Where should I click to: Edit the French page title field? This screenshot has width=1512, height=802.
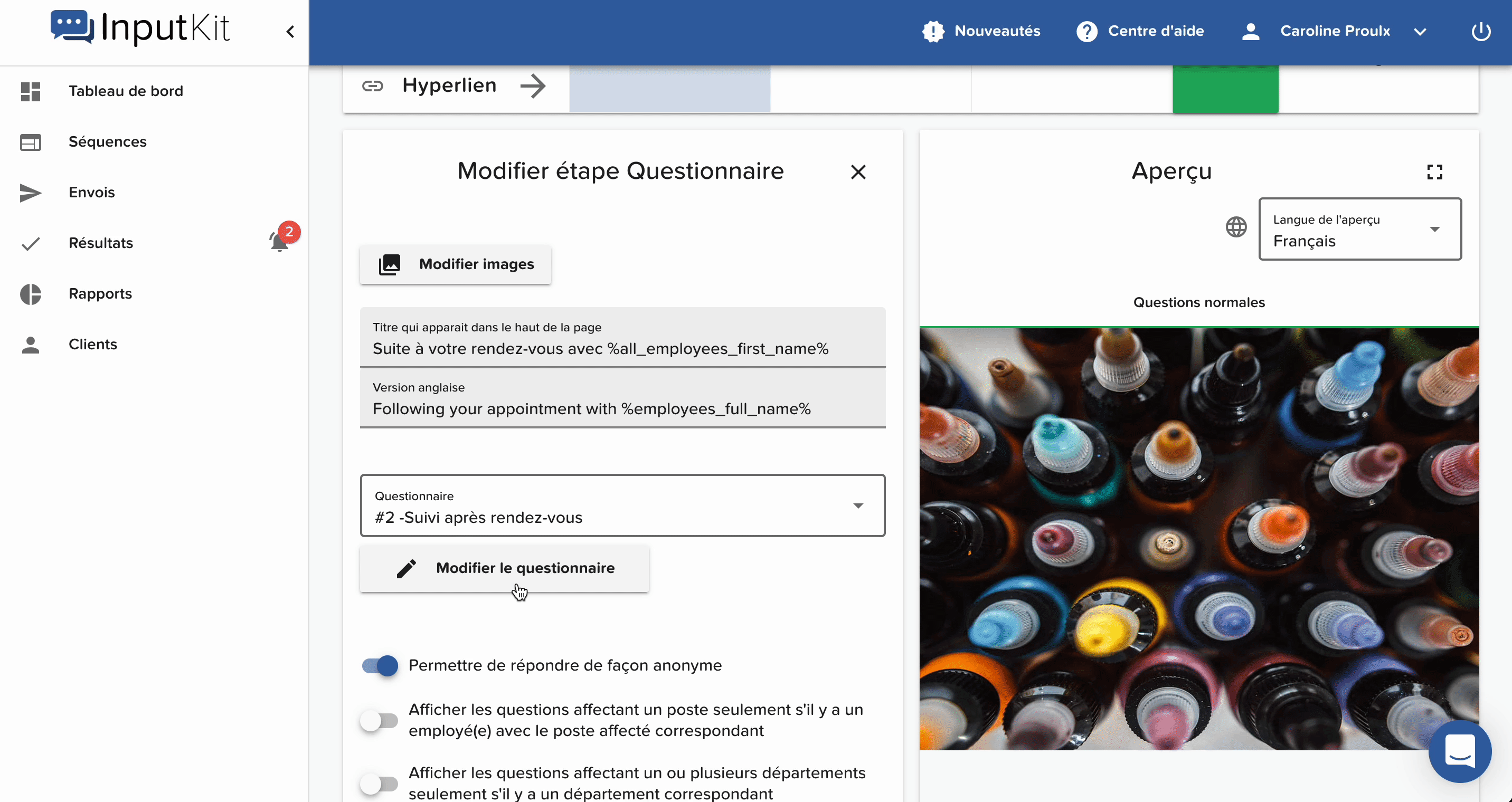623,338
